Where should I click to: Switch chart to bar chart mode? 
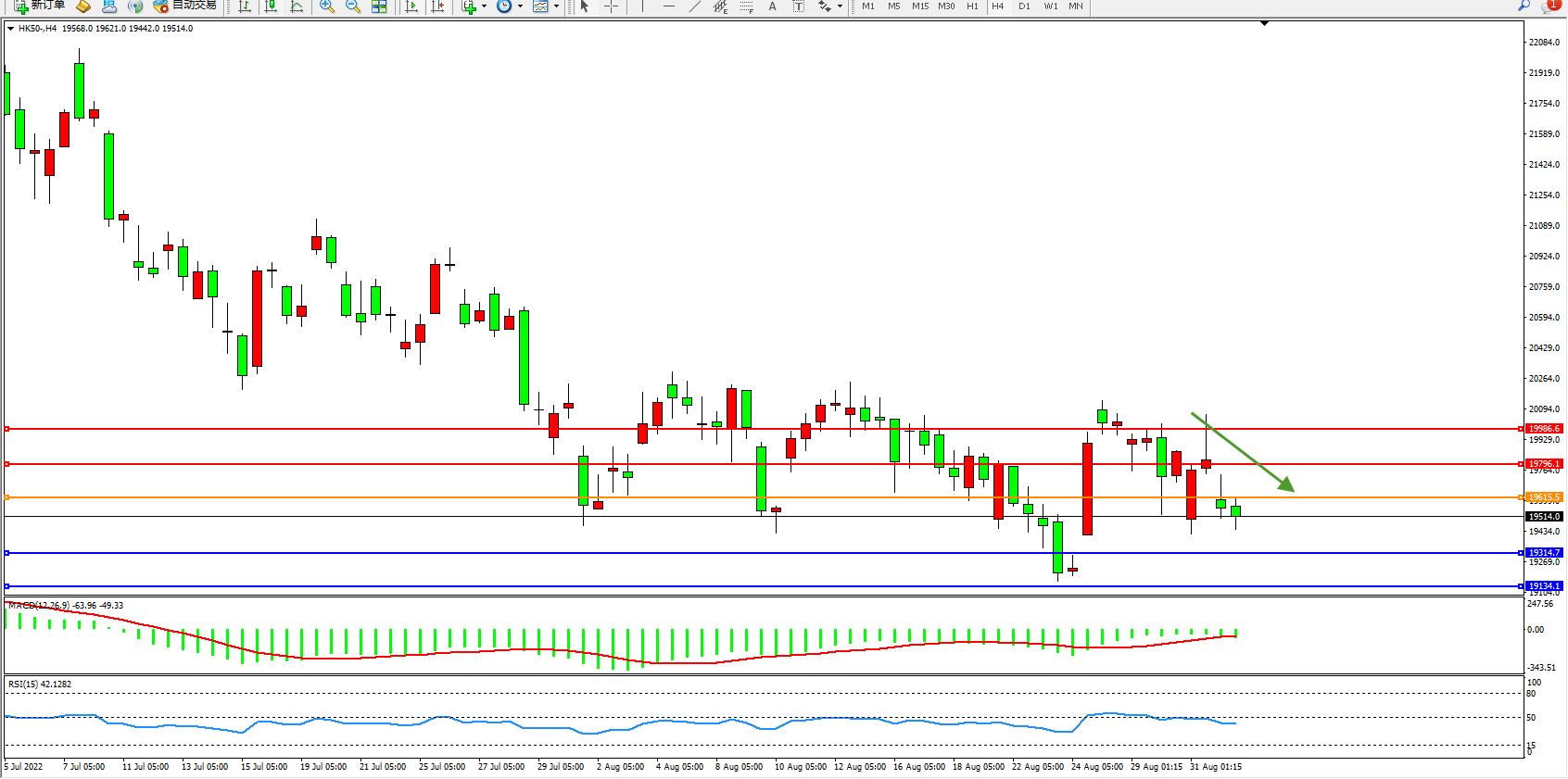(x=245, y=6)
